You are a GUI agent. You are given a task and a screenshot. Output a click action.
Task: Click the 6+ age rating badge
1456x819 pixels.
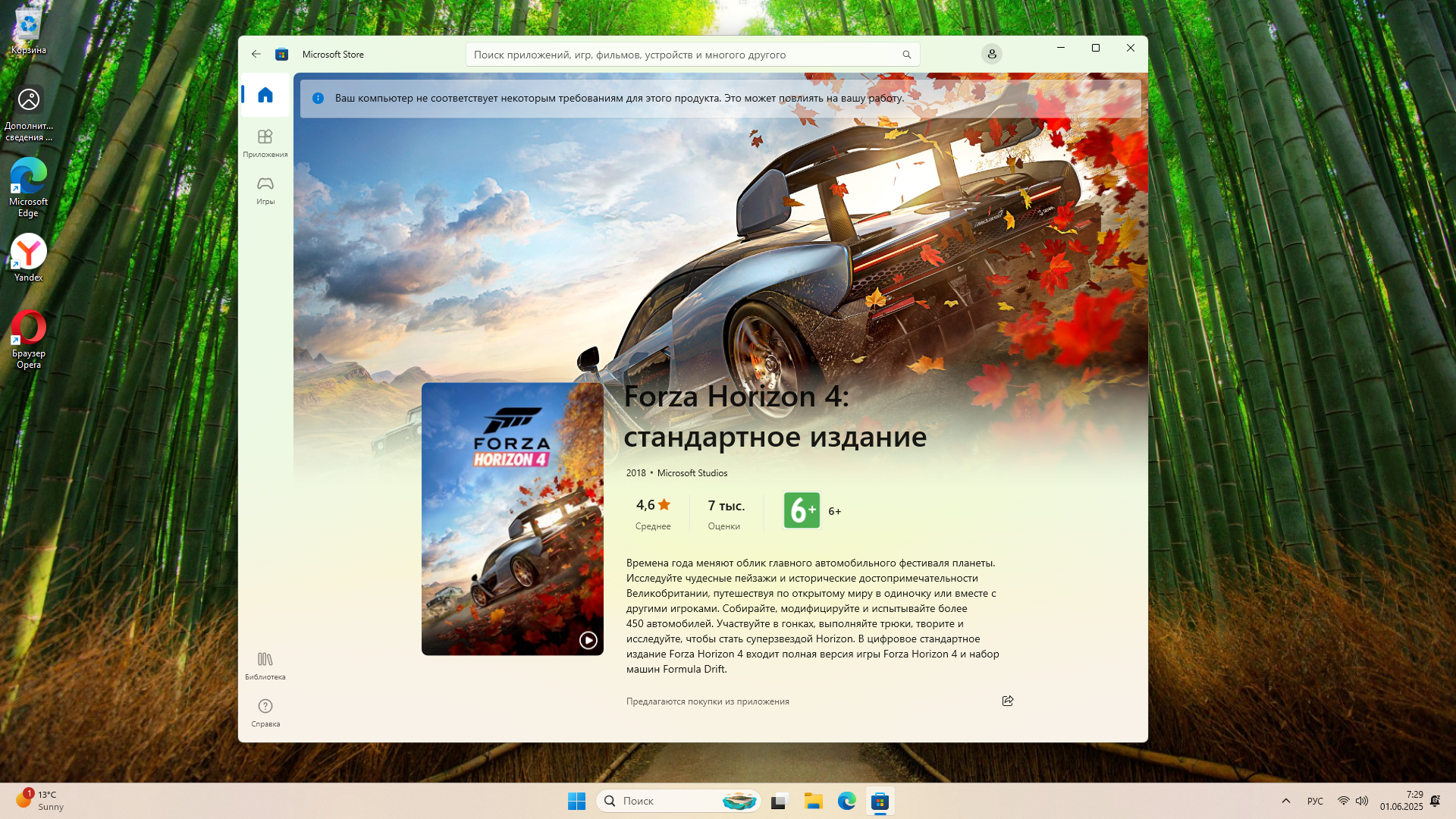point(802,510)
